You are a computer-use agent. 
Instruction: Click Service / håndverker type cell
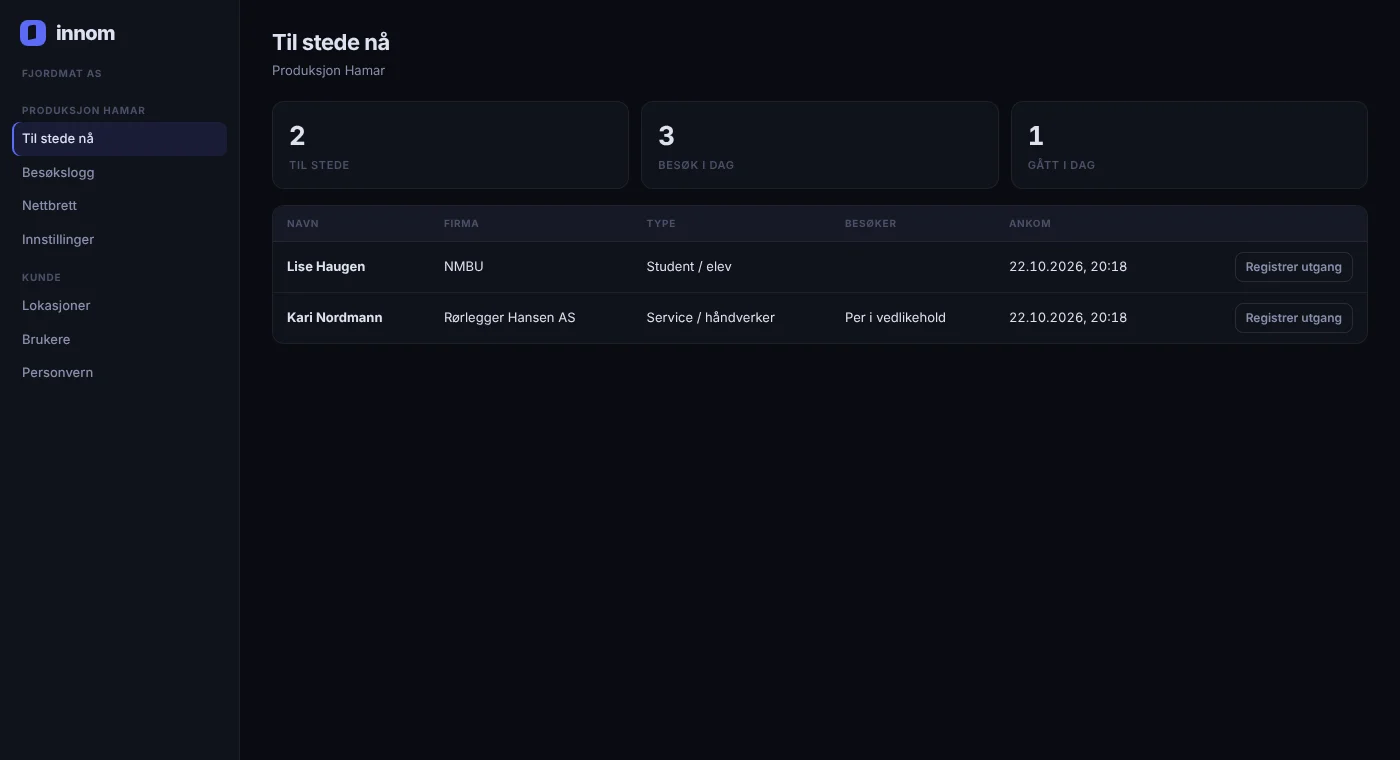(711, 318)
